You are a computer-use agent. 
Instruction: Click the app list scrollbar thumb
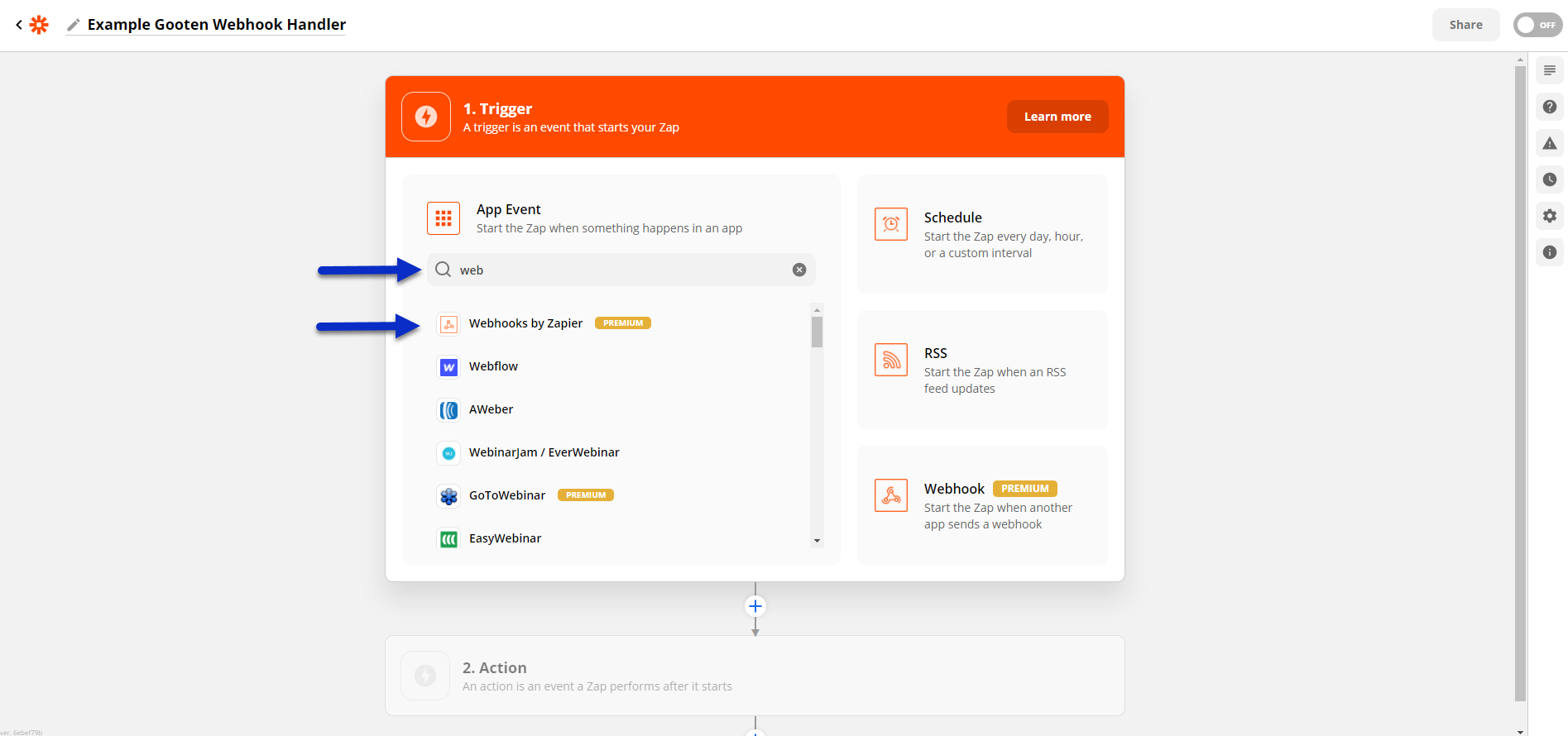(x=817, y=332)
